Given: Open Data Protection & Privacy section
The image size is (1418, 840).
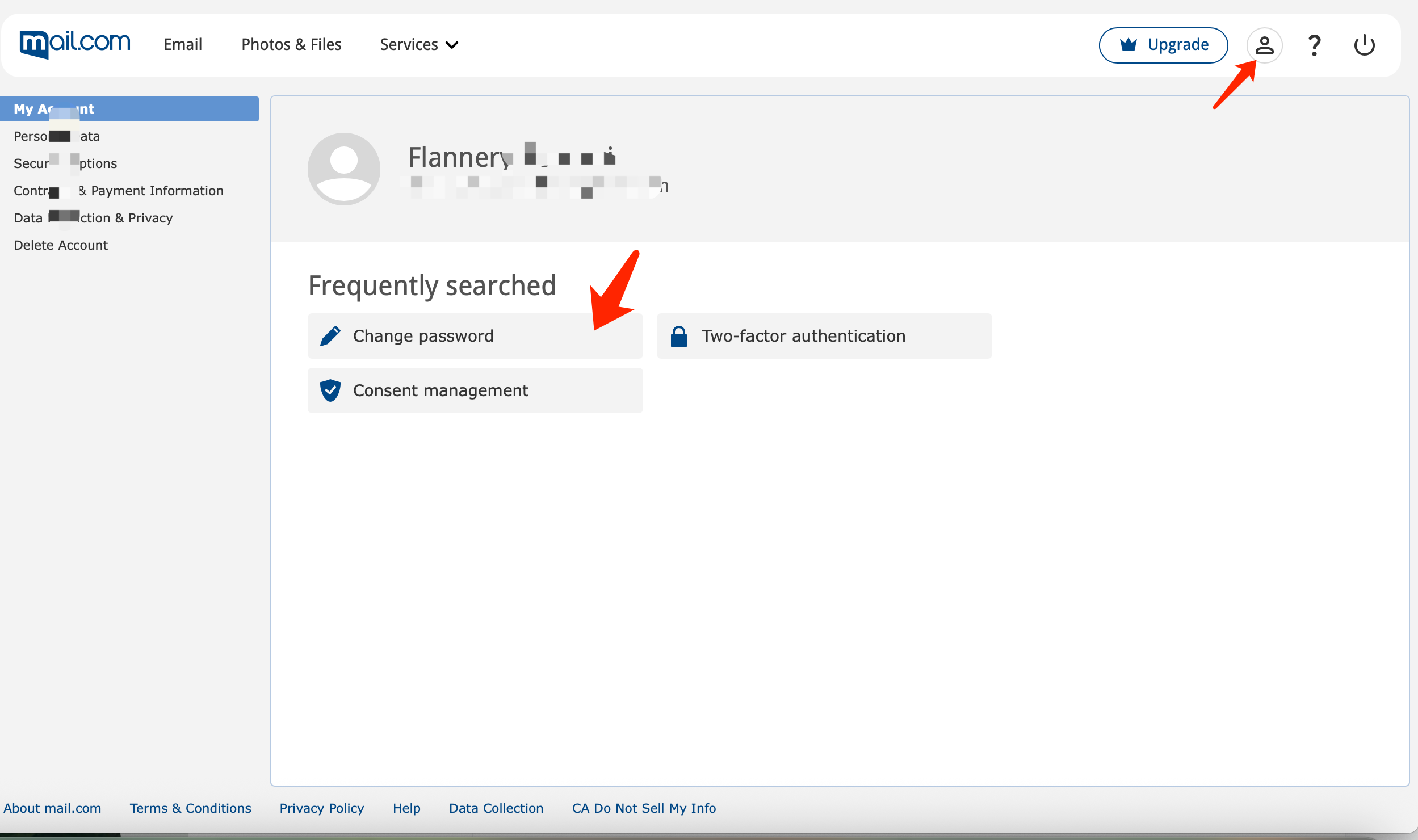Looking at the screenshot, I should [x=93, y=218].
